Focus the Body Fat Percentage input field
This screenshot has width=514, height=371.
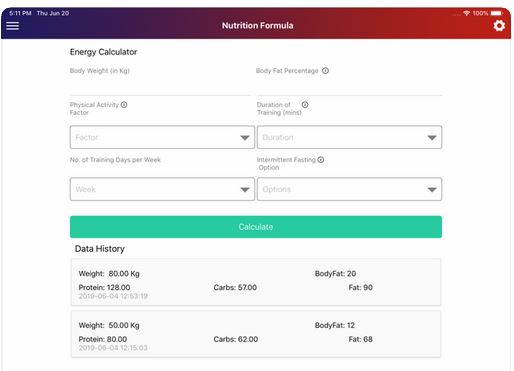pos(349,87)
